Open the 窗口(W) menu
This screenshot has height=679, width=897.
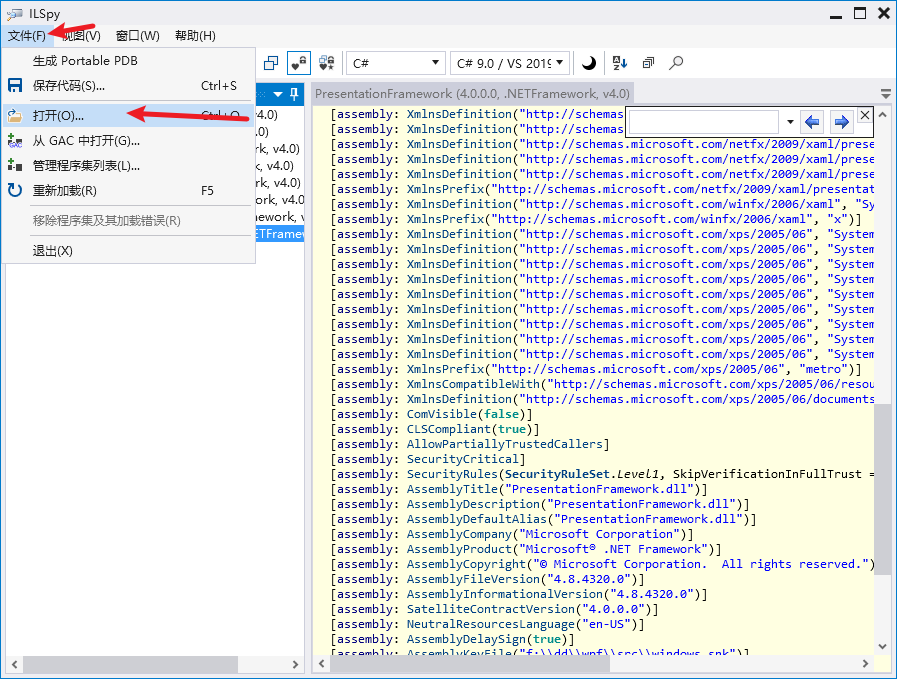(x=137, y=36)
